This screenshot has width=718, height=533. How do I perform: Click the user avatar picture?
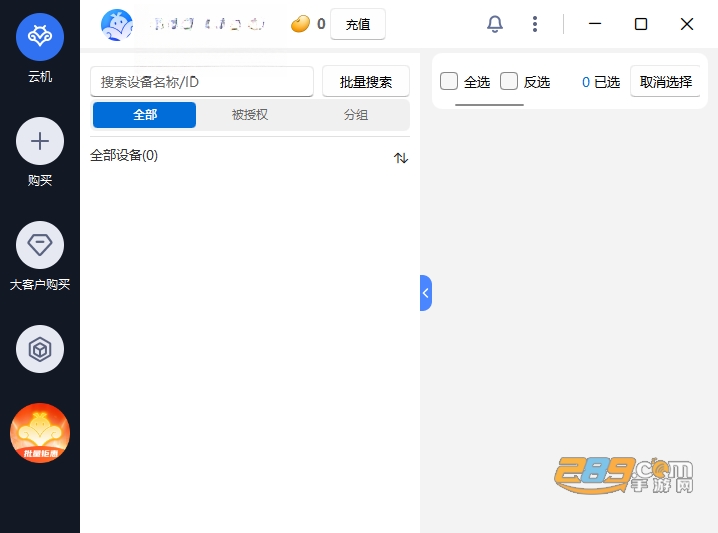pyautogui.click(x=117, y=25)
